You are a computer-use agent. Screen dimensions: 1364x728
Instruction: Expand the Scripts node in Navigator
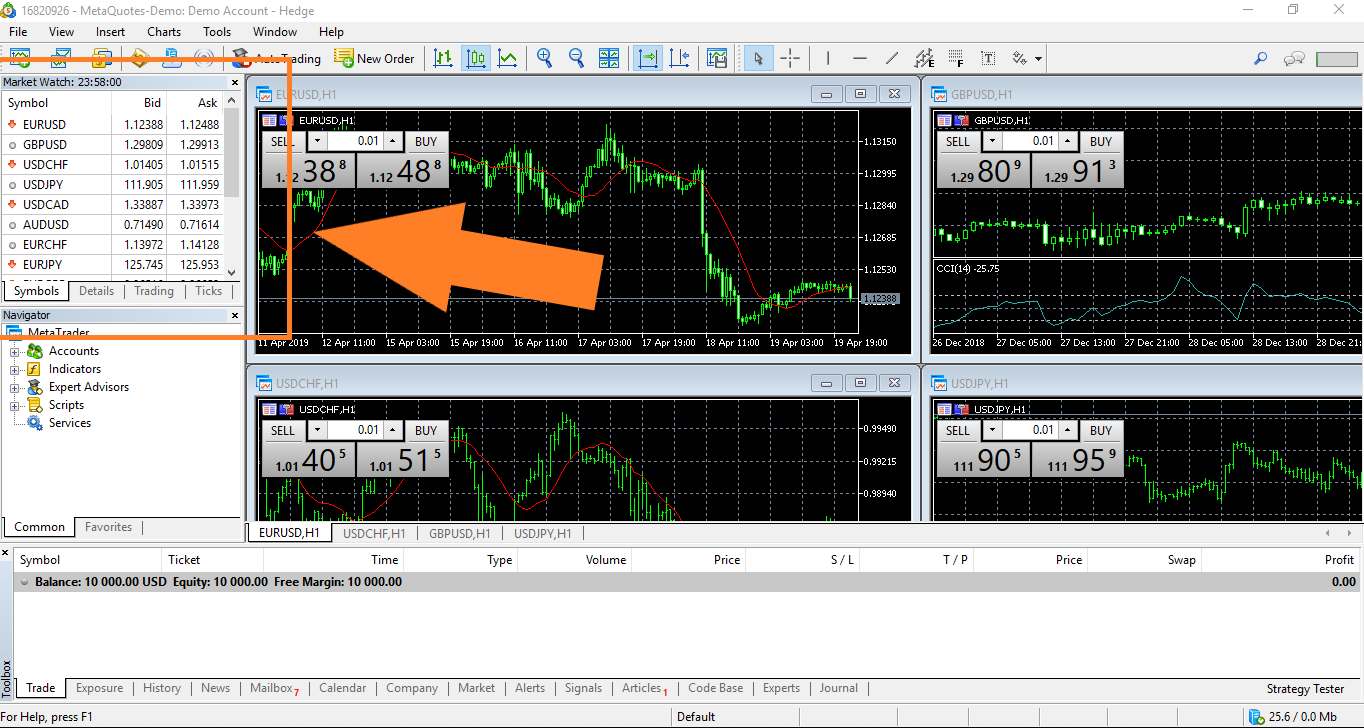tap(15, 405)
